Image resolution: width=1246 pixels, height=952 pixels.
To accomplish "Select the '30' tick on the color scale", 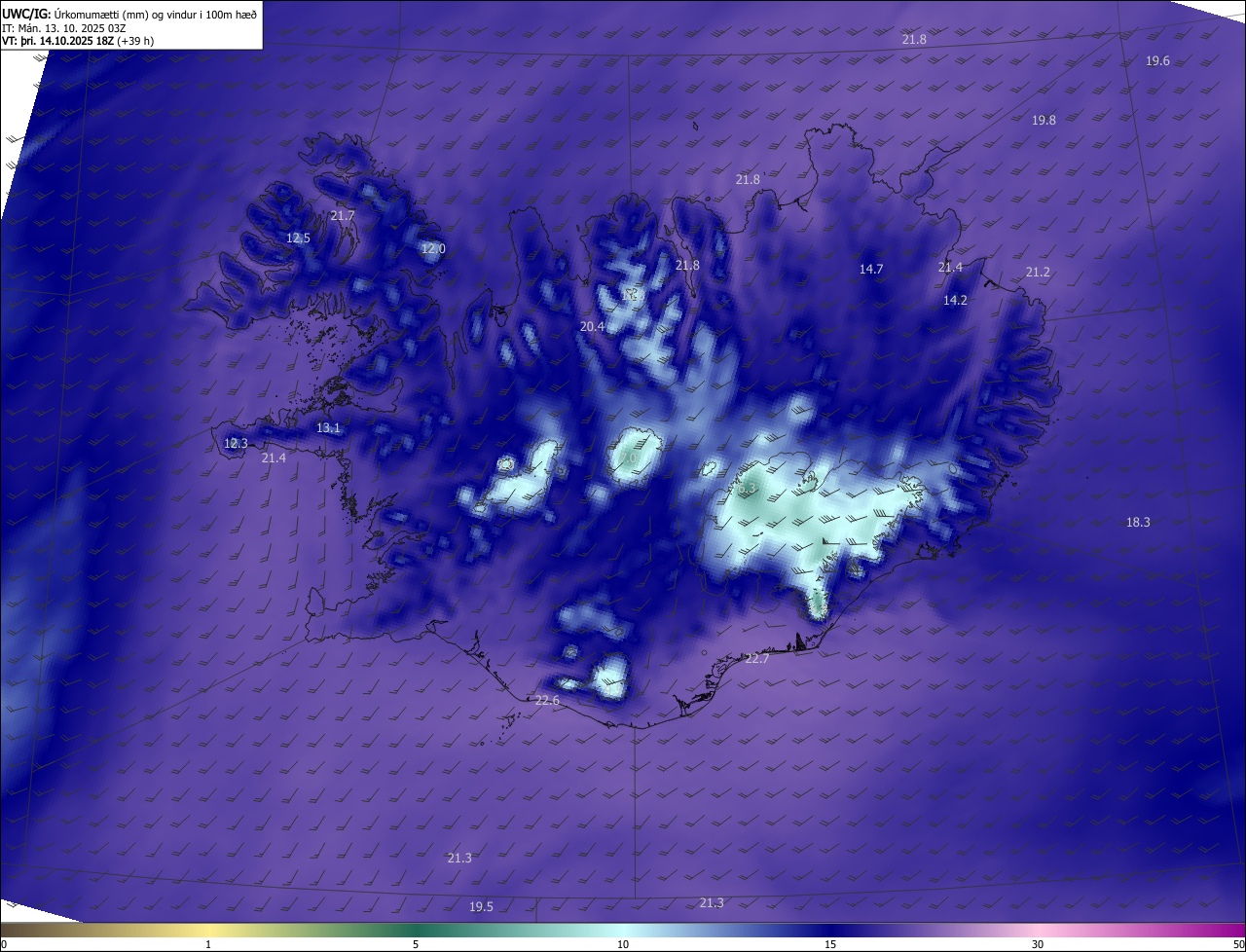I will coord(1038,944).
